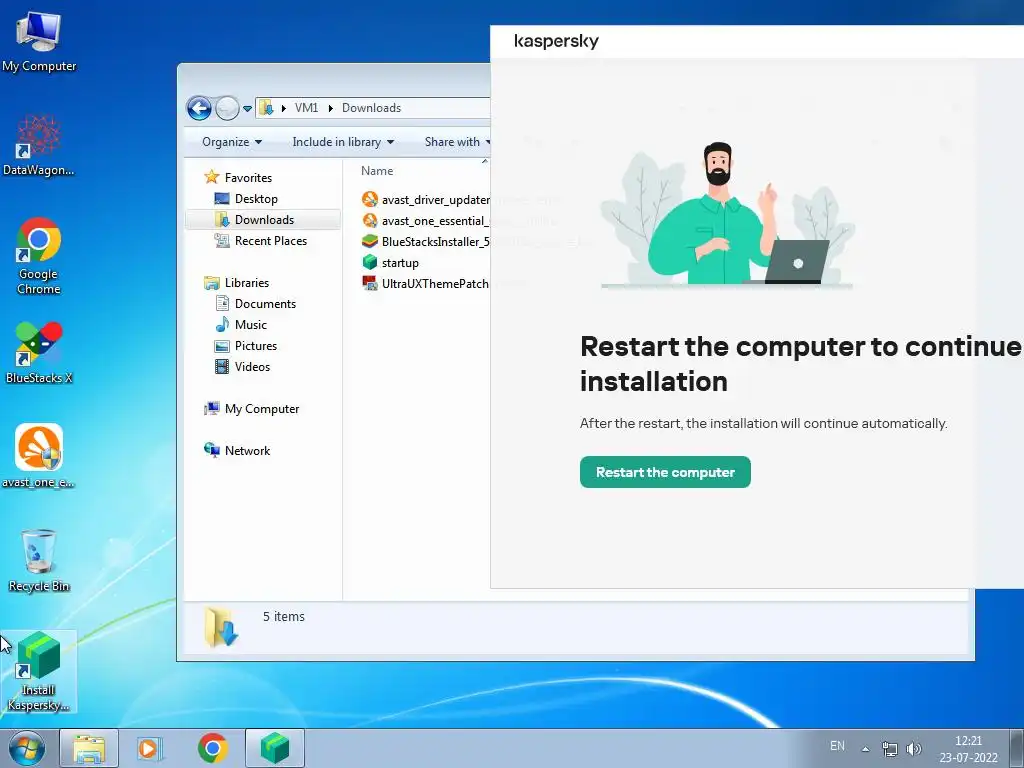Select the avast_one_essential file
1024x768 pixels.
[x=426, y=221]
